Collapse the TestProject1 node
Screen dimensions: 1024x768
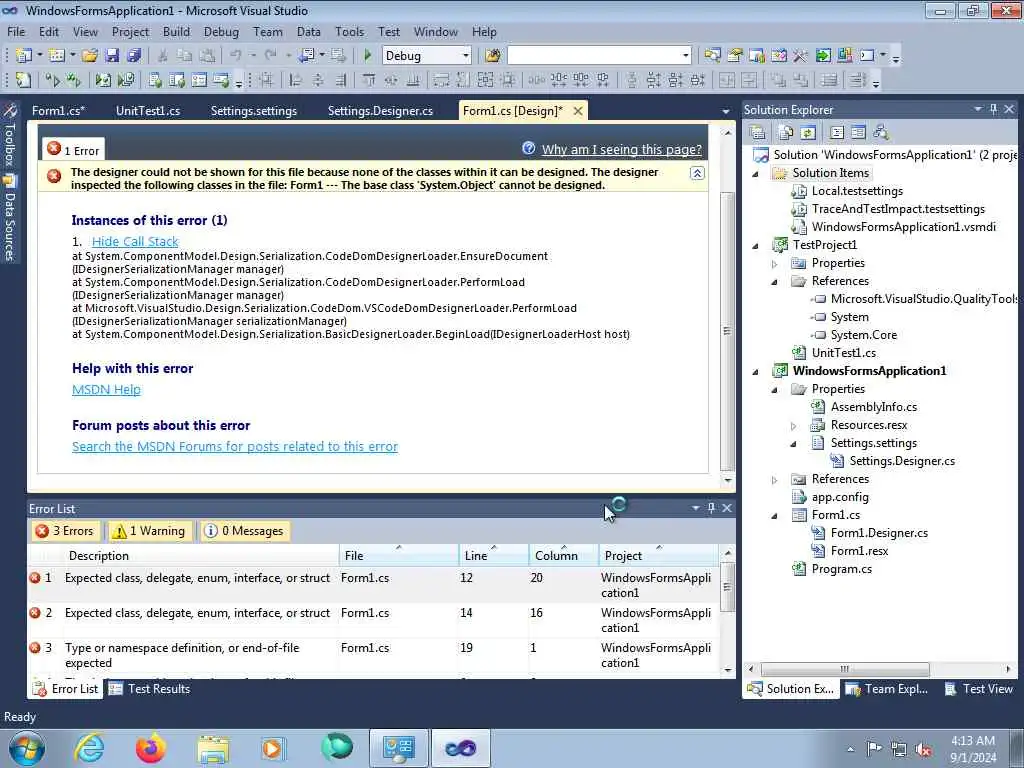(x=756, y=245)
